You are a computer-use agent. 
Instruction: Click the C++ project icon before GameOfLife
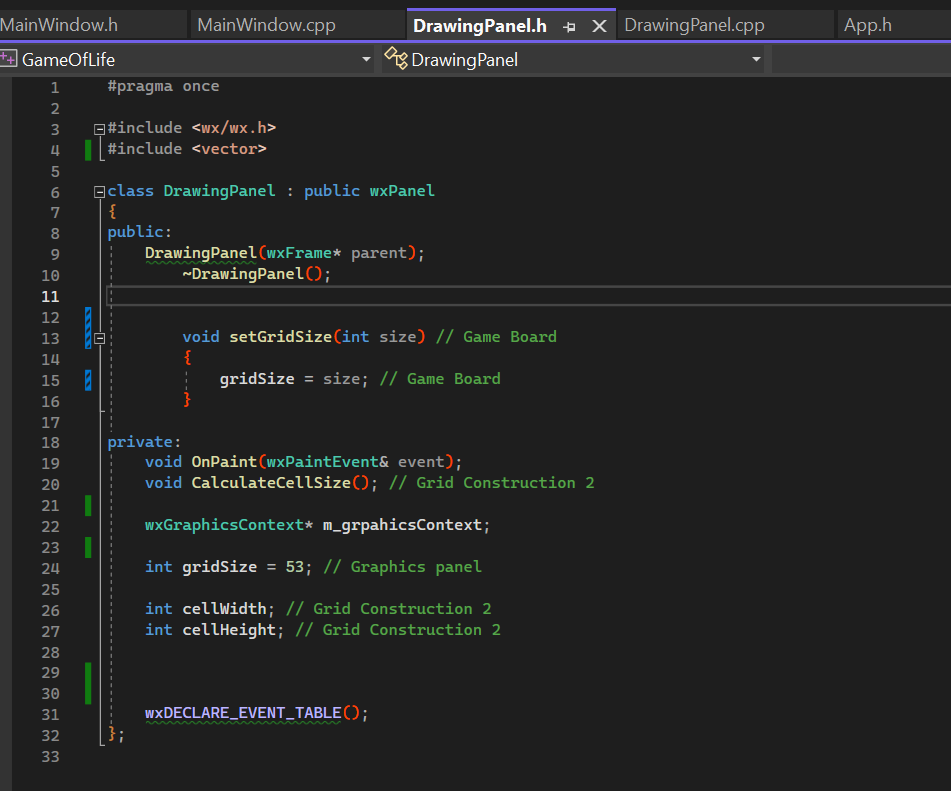10,59
